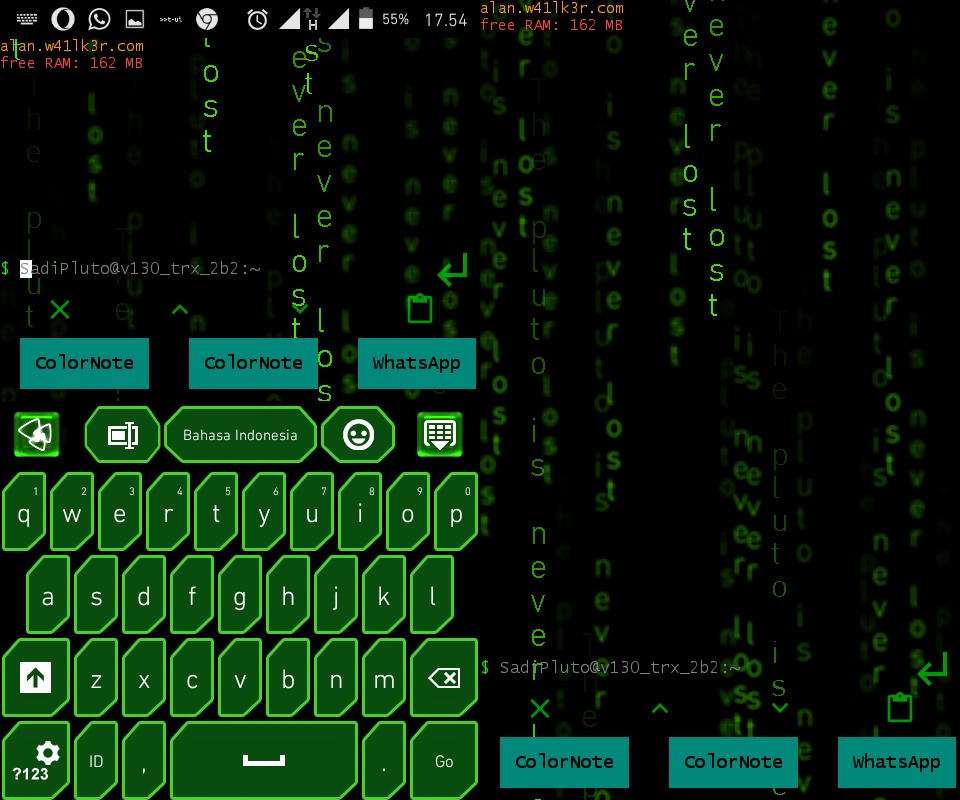The image size is (960, 800).
Task: Tap the y key
Action: tap(264, 512)
